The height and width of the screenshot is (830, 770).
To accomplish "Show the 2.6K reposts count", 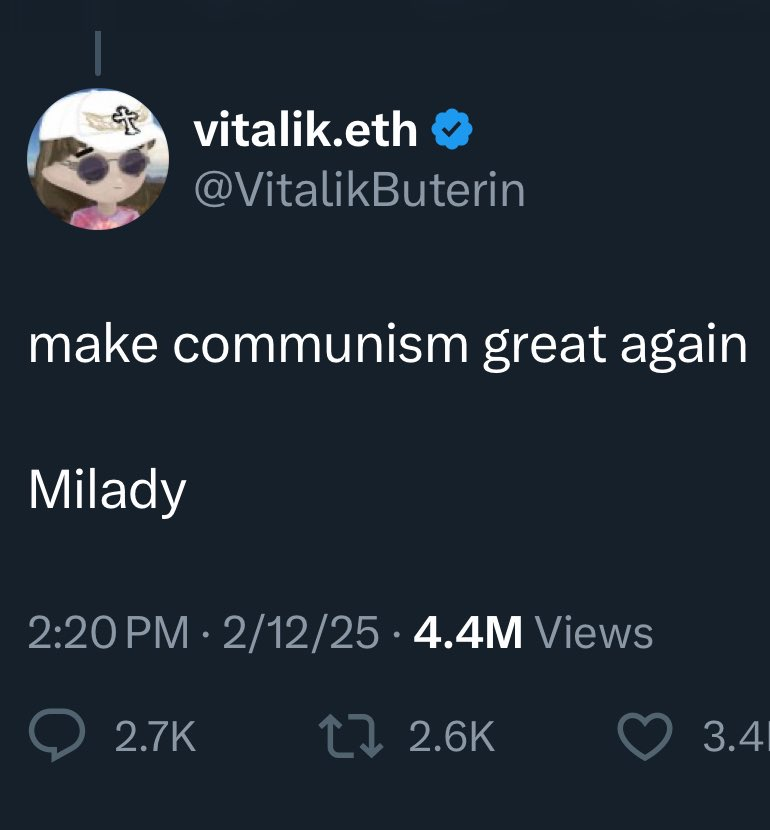I will point(452,736).
